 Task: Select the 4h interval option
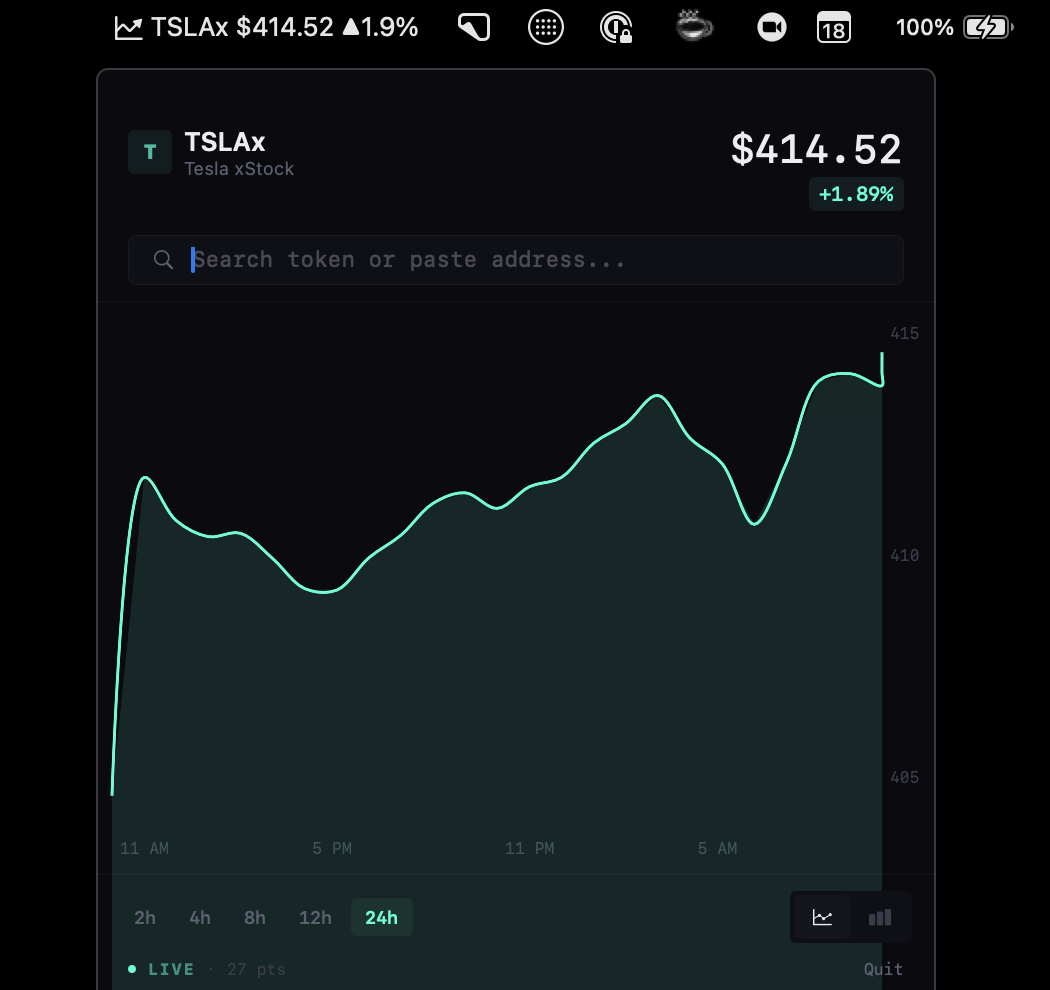point(199,916)
